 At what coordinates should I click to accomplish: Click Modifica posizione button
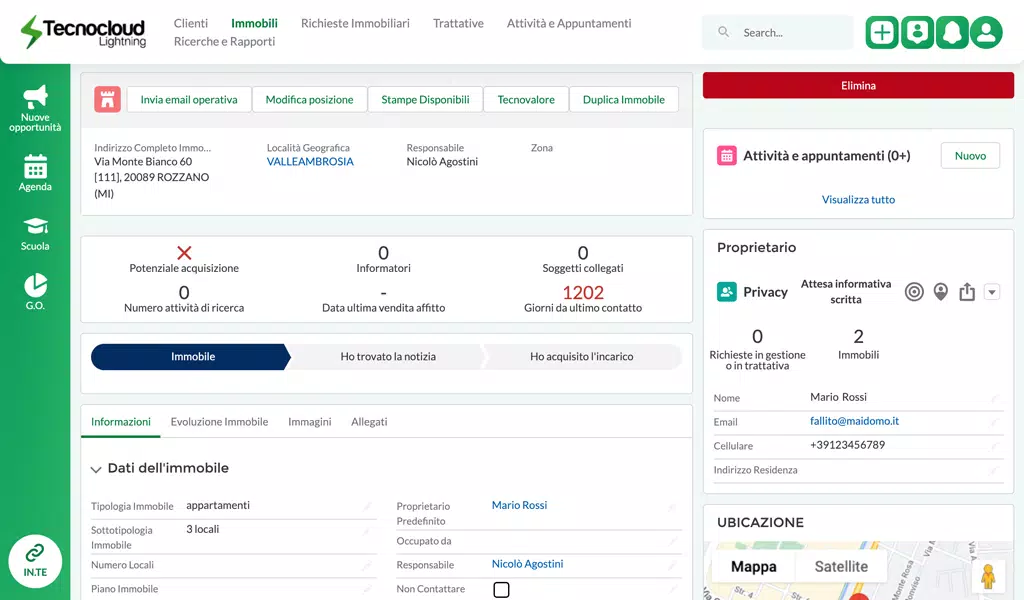click(310, 99)
